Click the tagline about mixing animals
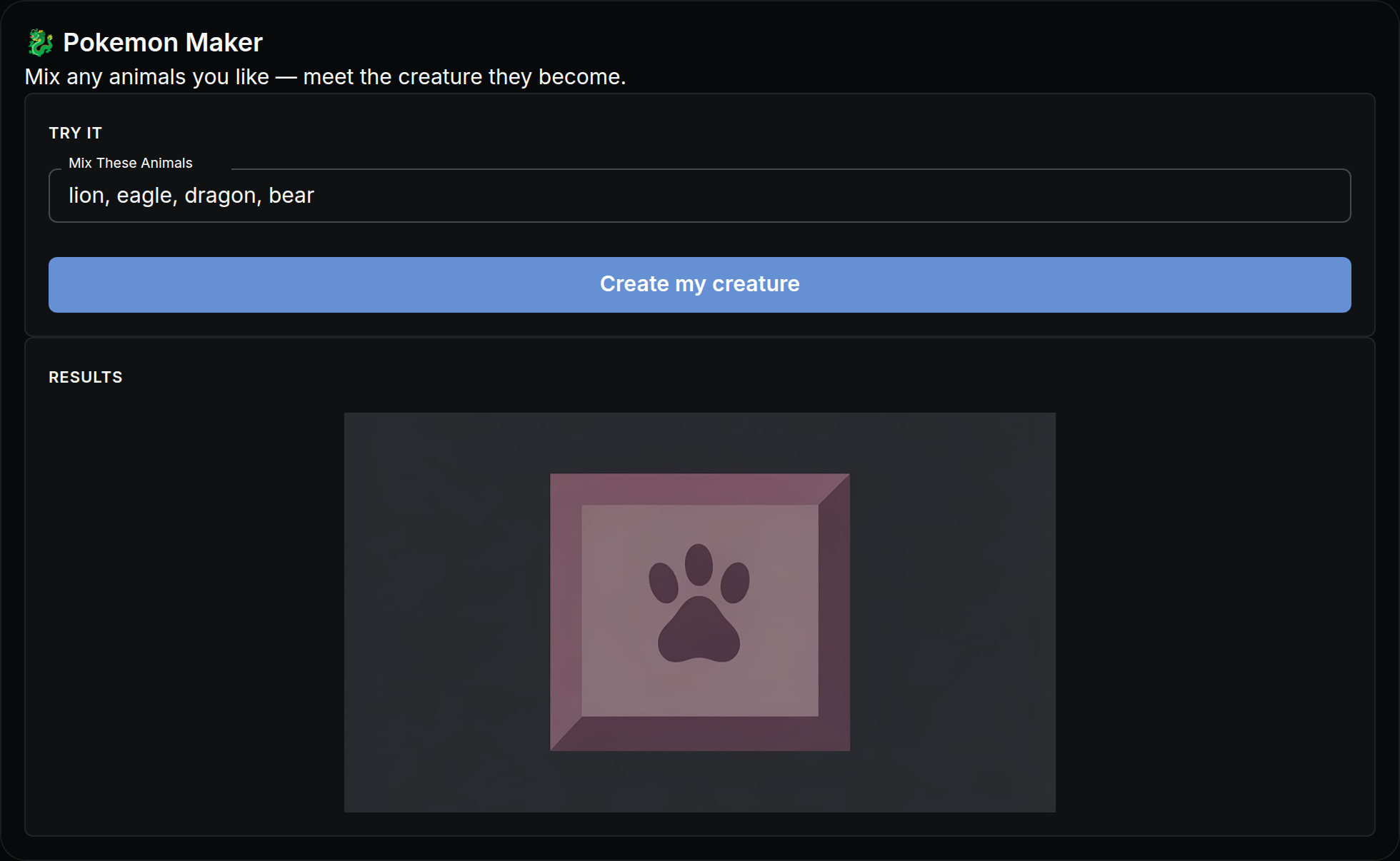1400x861 pixels. 325,77
